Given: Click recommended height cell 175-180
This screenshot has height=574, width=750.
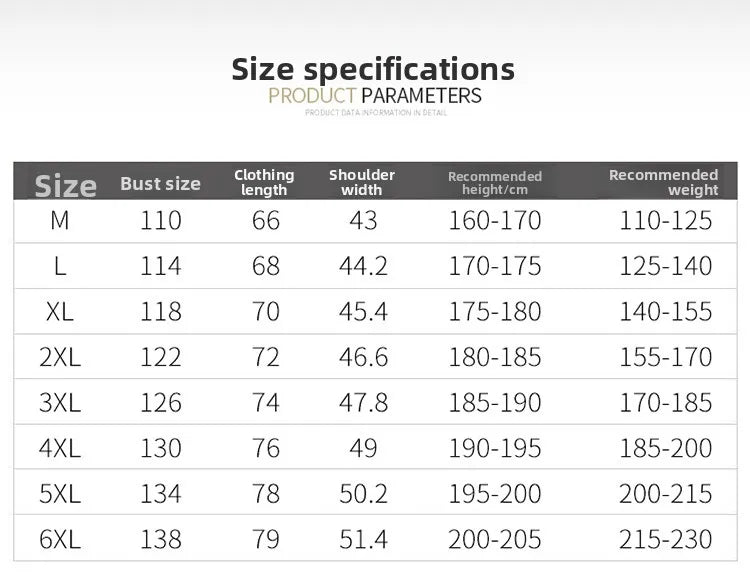Looking at the screenshot, I should (495, 312).
